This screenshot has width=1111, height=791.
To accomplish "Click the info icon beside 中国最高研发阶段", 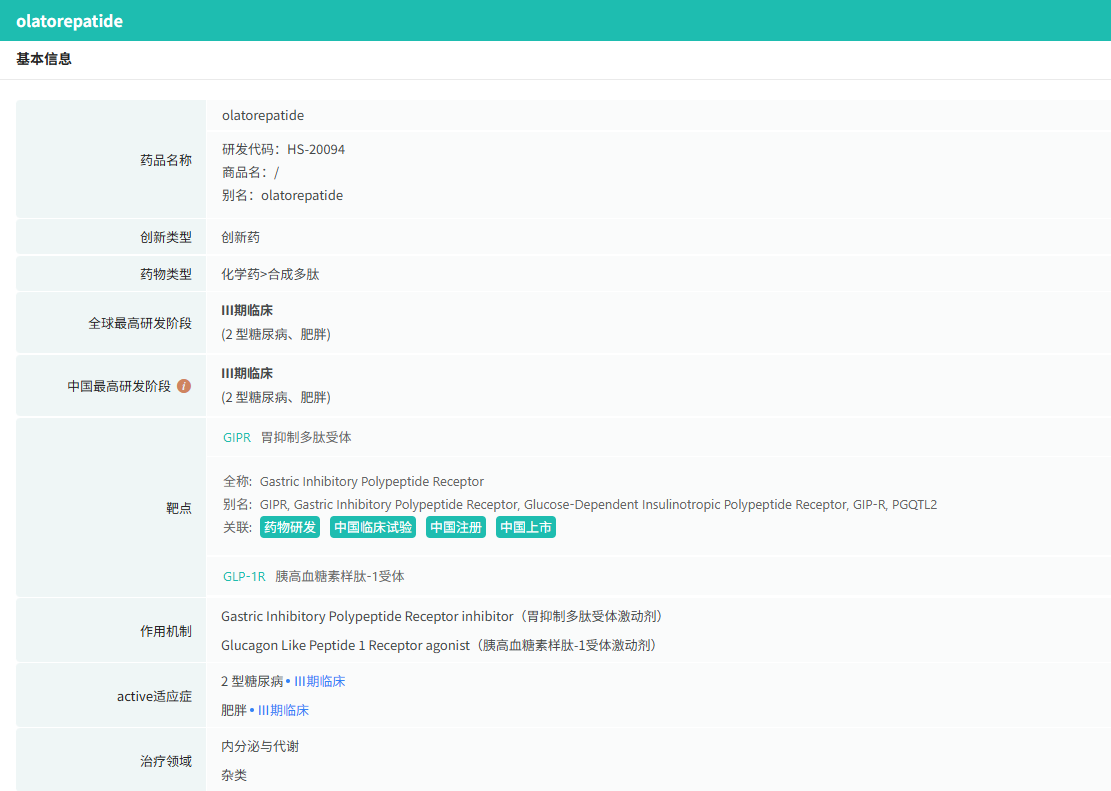I will (x=184, y=386).
